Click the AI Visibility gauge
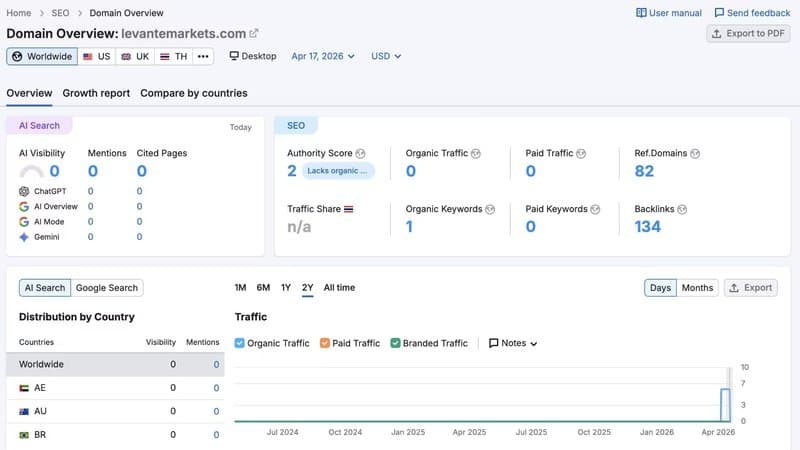Screen dimensions: 800x450 [x=31, y=171]
